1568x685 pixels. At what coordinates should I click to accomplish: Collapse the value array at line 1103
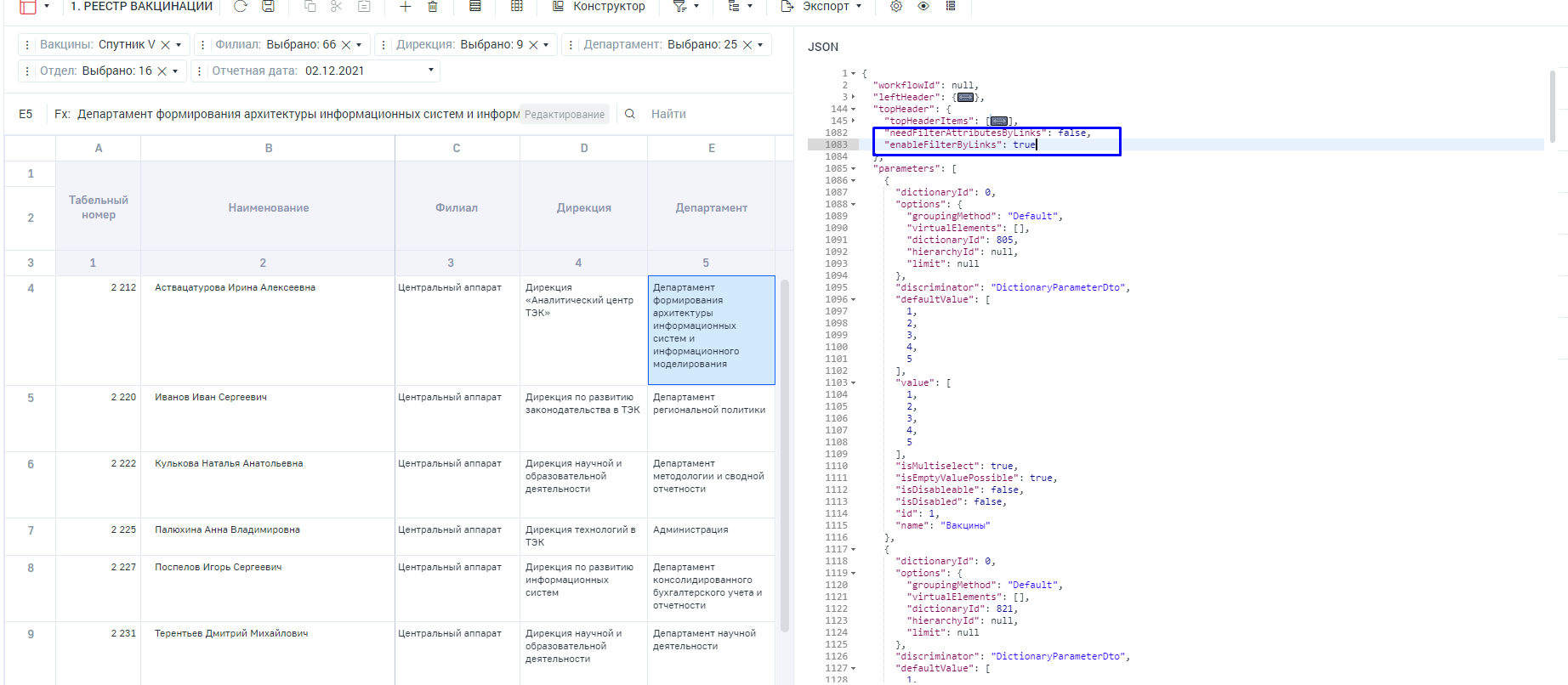pos(854,382)
